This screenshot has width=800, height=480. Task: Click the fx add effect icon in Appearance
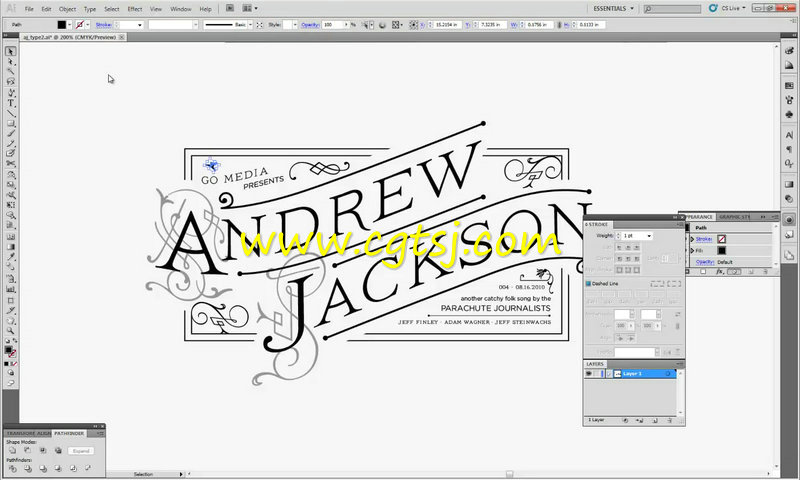720,272
